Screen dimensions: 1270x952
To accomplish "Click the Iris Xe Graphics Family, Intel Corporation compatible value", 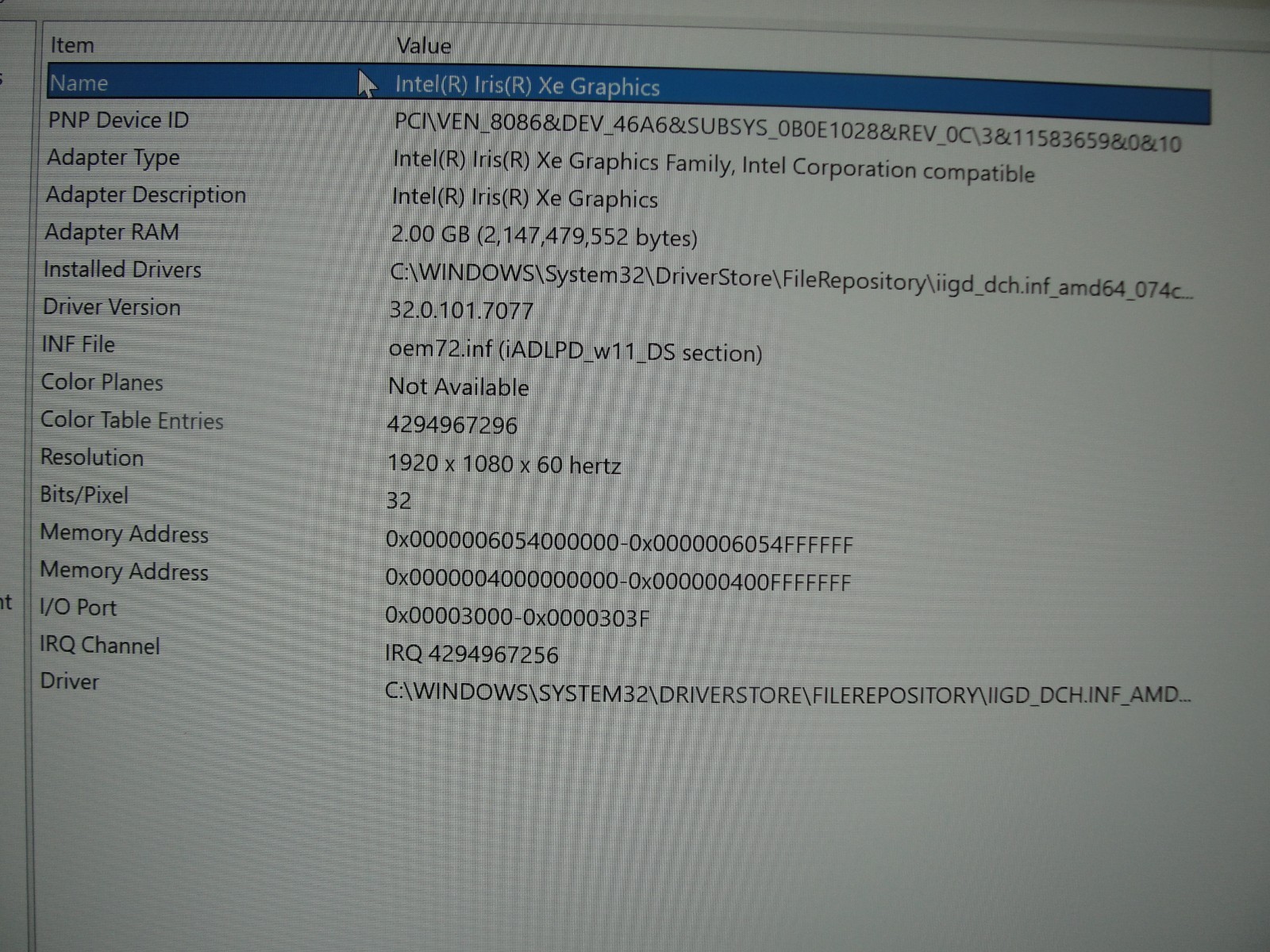I will click(x=714, y=166).
